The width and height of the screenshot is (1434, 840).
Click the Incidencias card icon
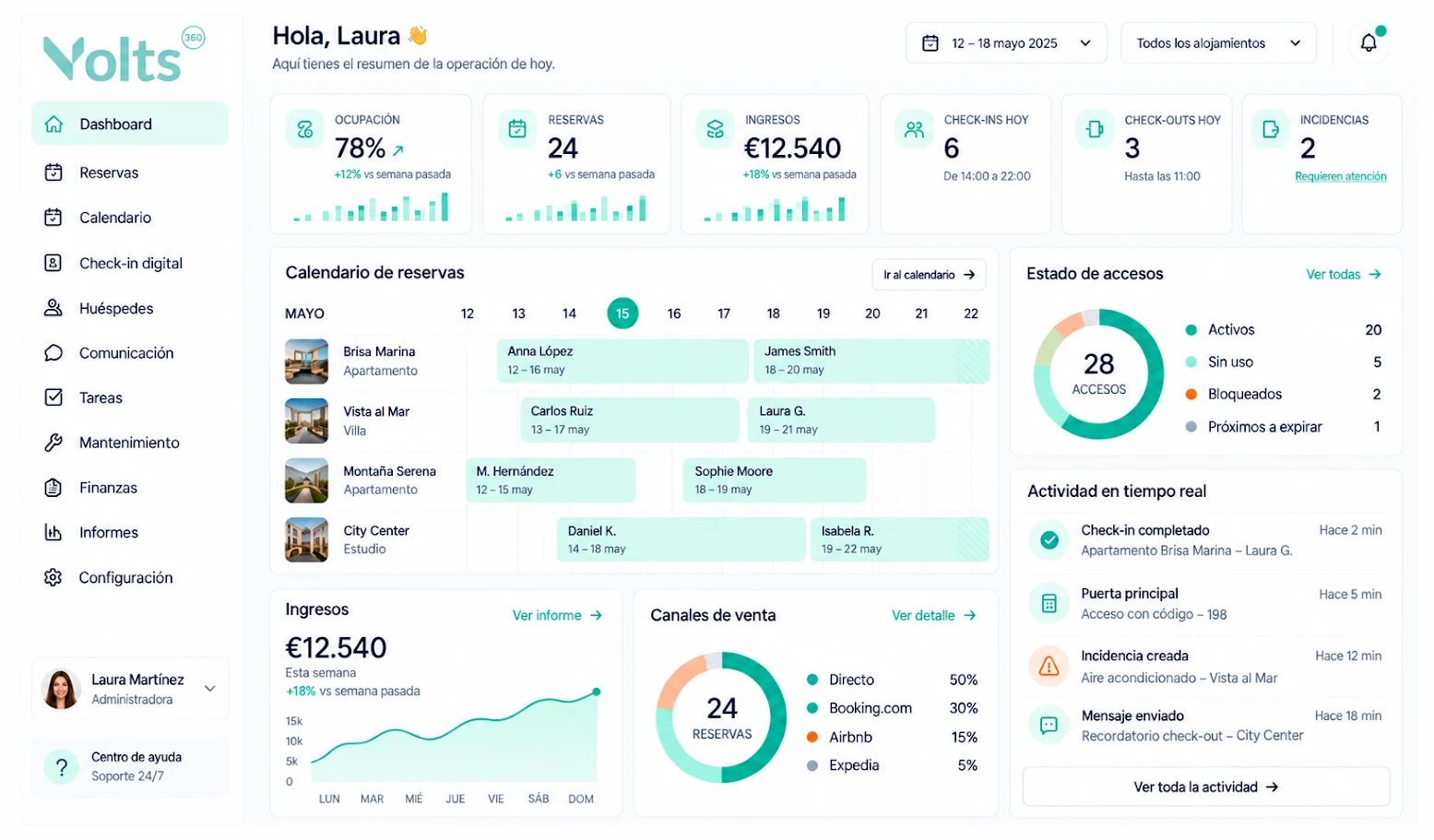click(x=1270, y=130)
